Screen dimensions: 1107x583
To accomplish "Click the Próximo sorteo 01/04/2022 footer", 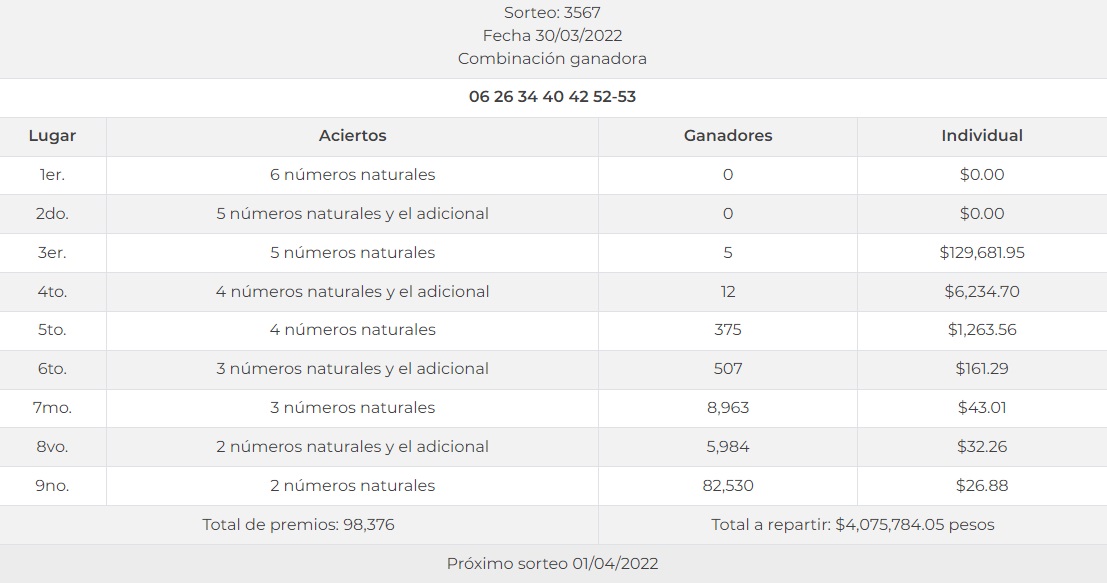I will (552, 564).
